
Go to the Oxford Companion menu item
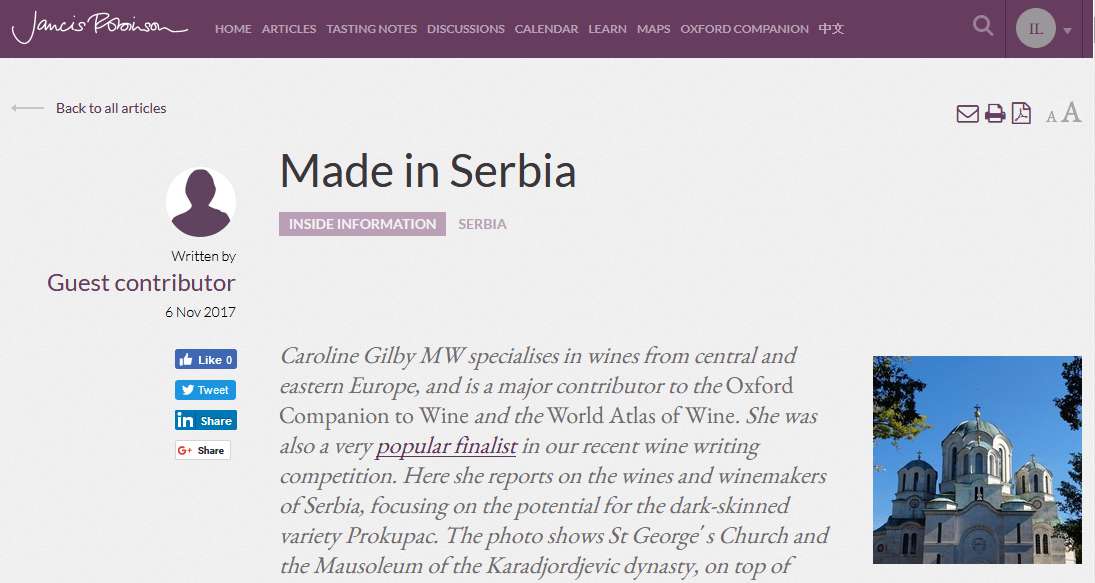click(744, 29)
